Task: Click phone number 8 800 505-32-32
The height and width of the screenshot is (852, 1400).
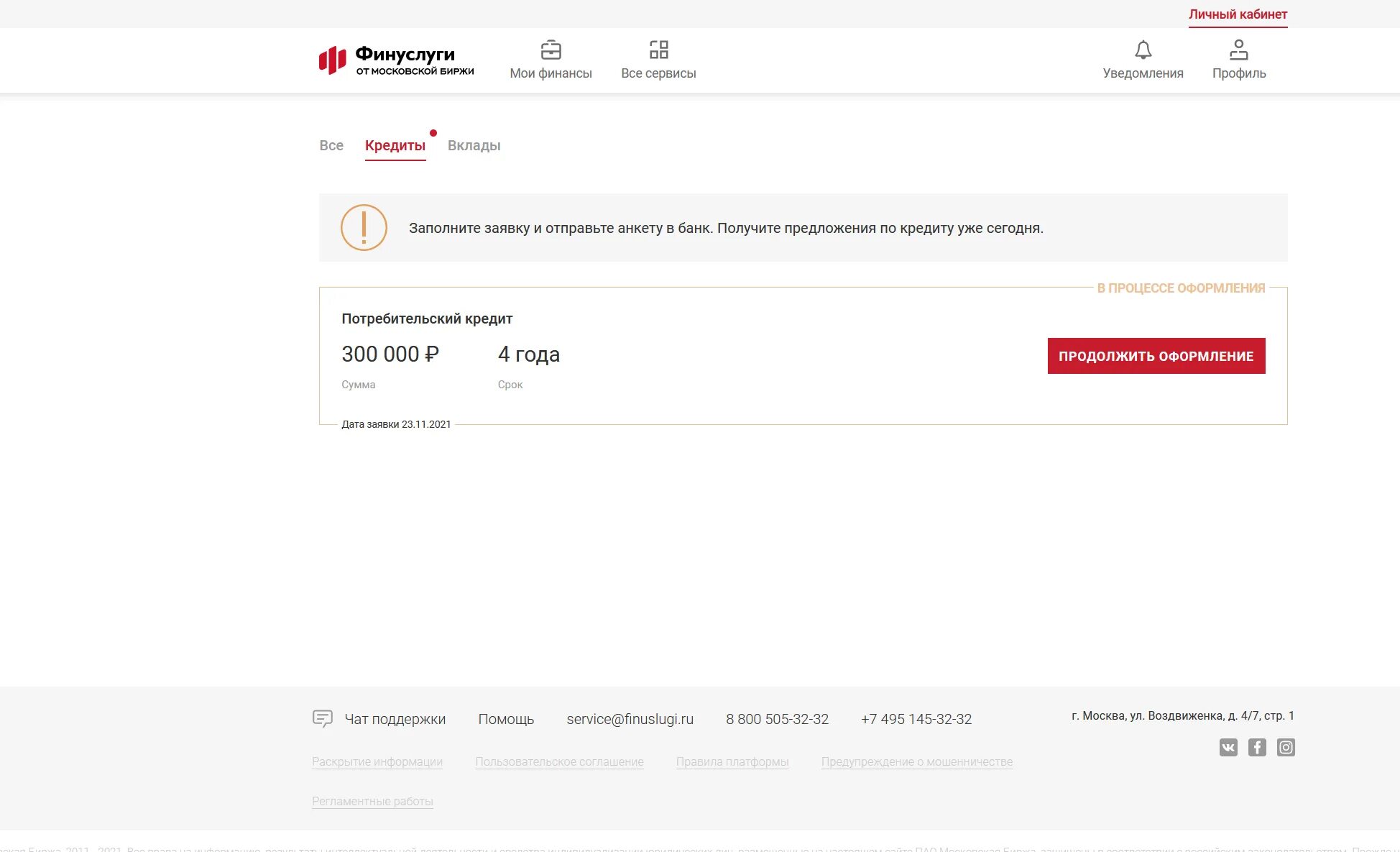Action: pos(777,719)
